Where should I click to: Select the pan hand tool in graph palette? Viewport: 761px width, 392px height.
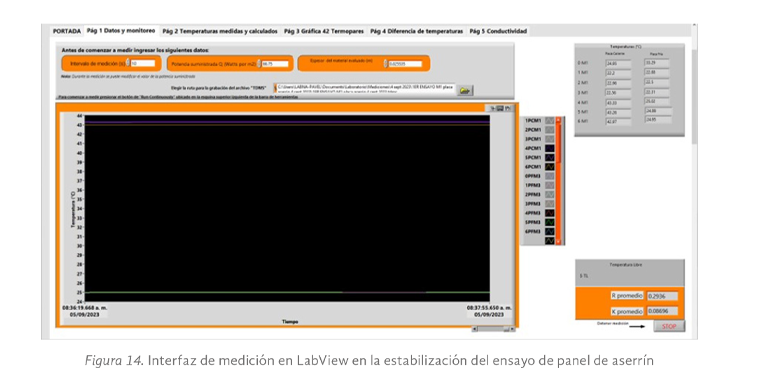[x=508, y=108]
